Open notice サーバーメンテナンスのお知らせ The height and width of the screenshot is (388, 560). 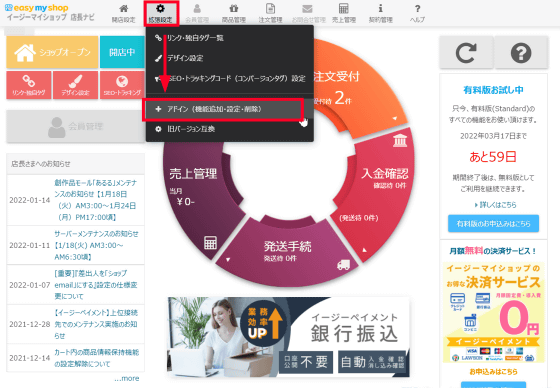tap(96, 245)
